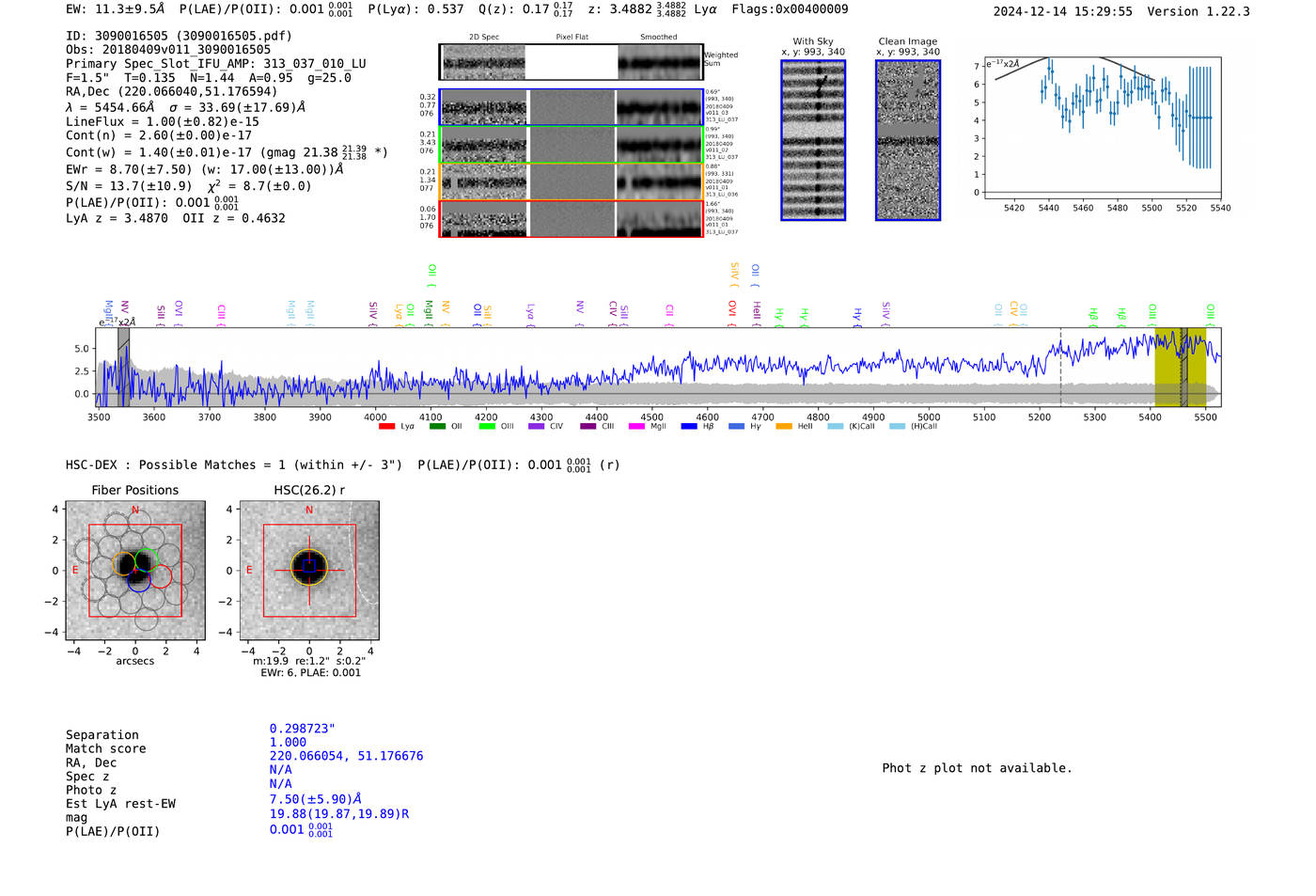Click the gray shaded marker near 3550 Å

coord(123,367)
